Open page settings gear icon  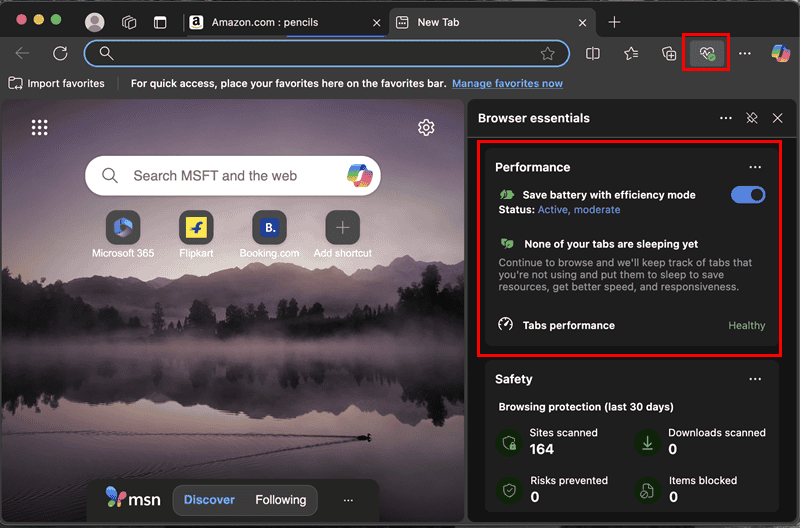coord(426,127)
